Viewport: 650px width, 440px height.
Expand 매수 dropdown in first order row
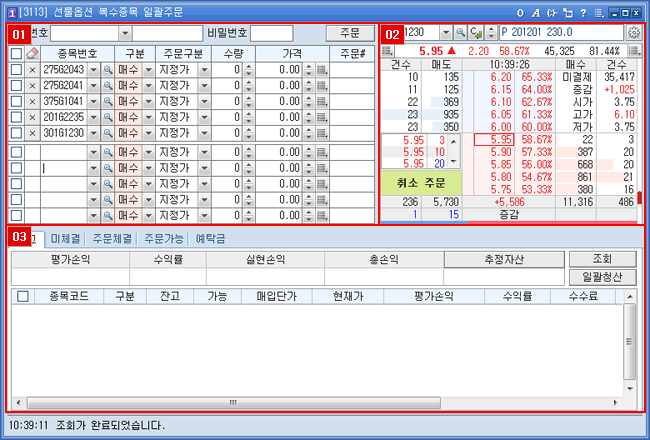point(148,69)
